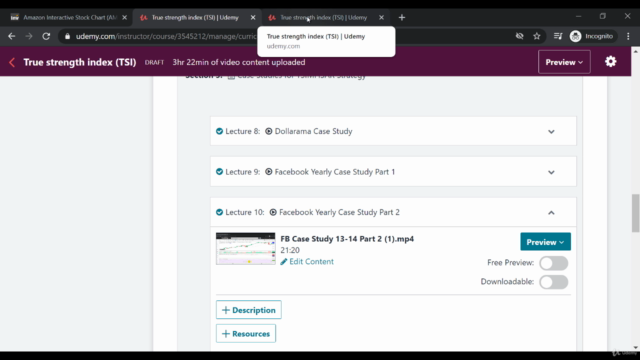Click the scrollbar up arrow
The width and height of the screenshot is (640, 360).
pyautogui.click(x=636, y=52)
